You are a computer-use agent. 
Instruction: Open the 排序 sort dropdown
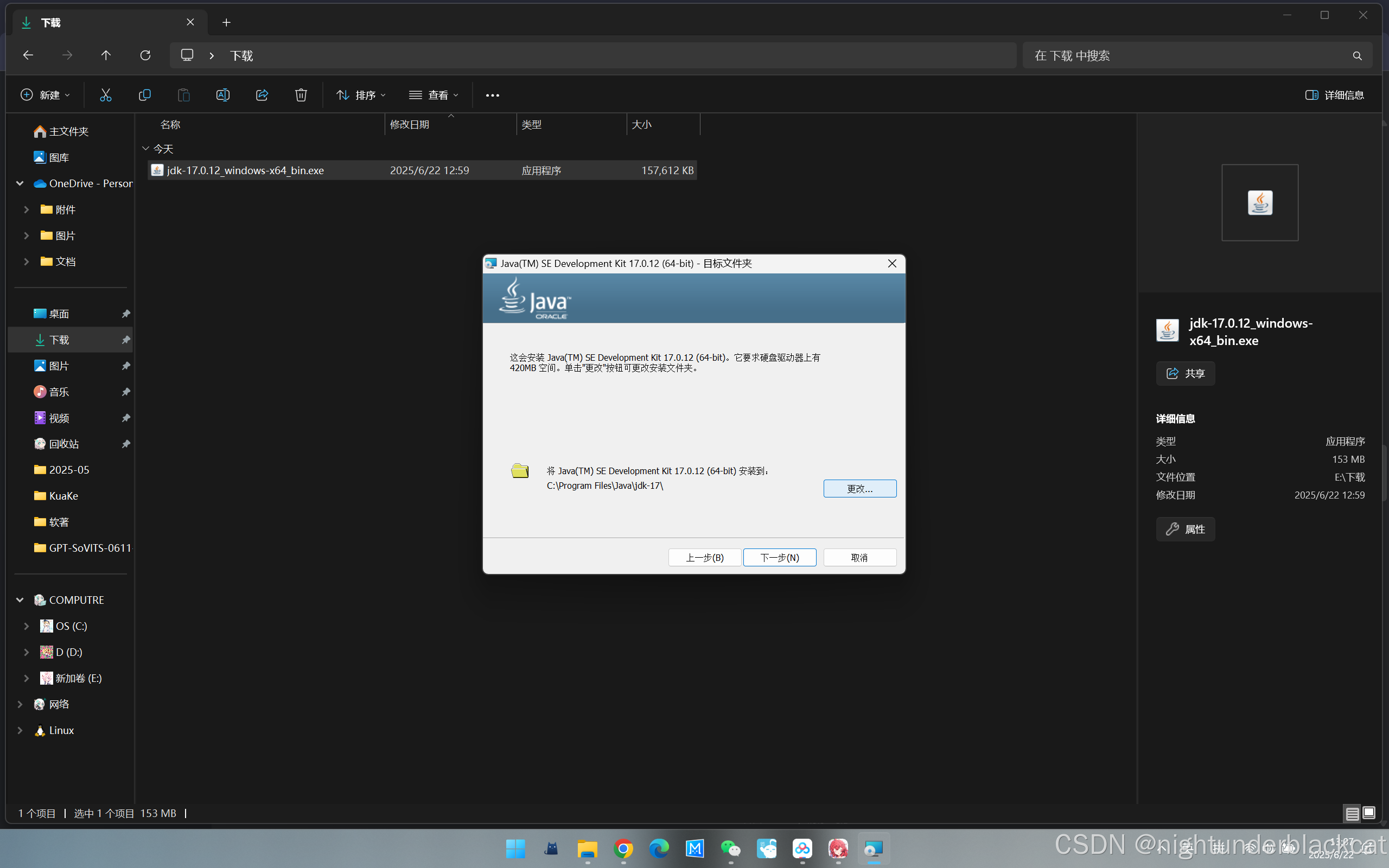click(x=361, y=95)
